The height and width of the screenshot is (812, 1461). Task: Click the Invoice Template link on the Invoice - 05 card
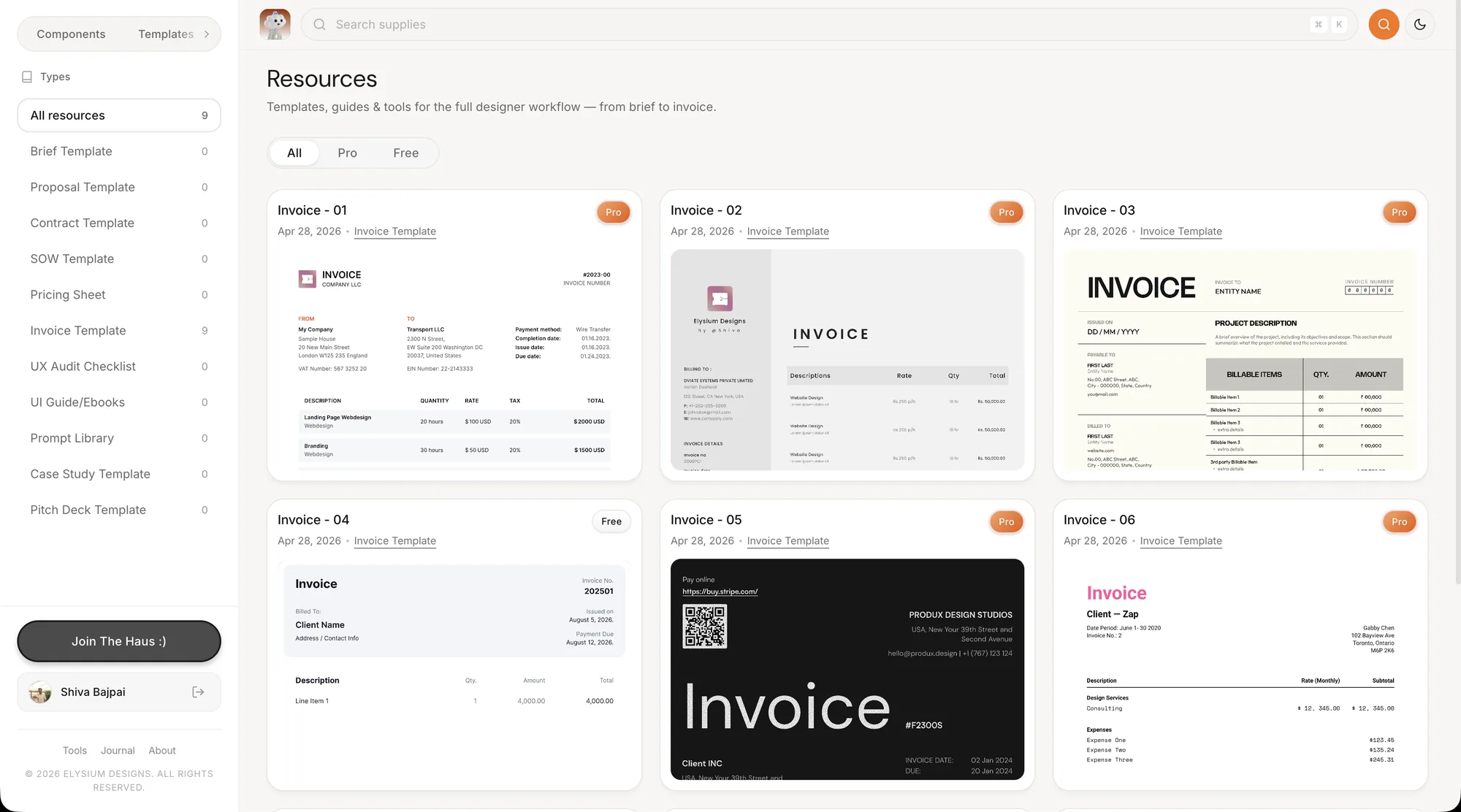point(787,541)
